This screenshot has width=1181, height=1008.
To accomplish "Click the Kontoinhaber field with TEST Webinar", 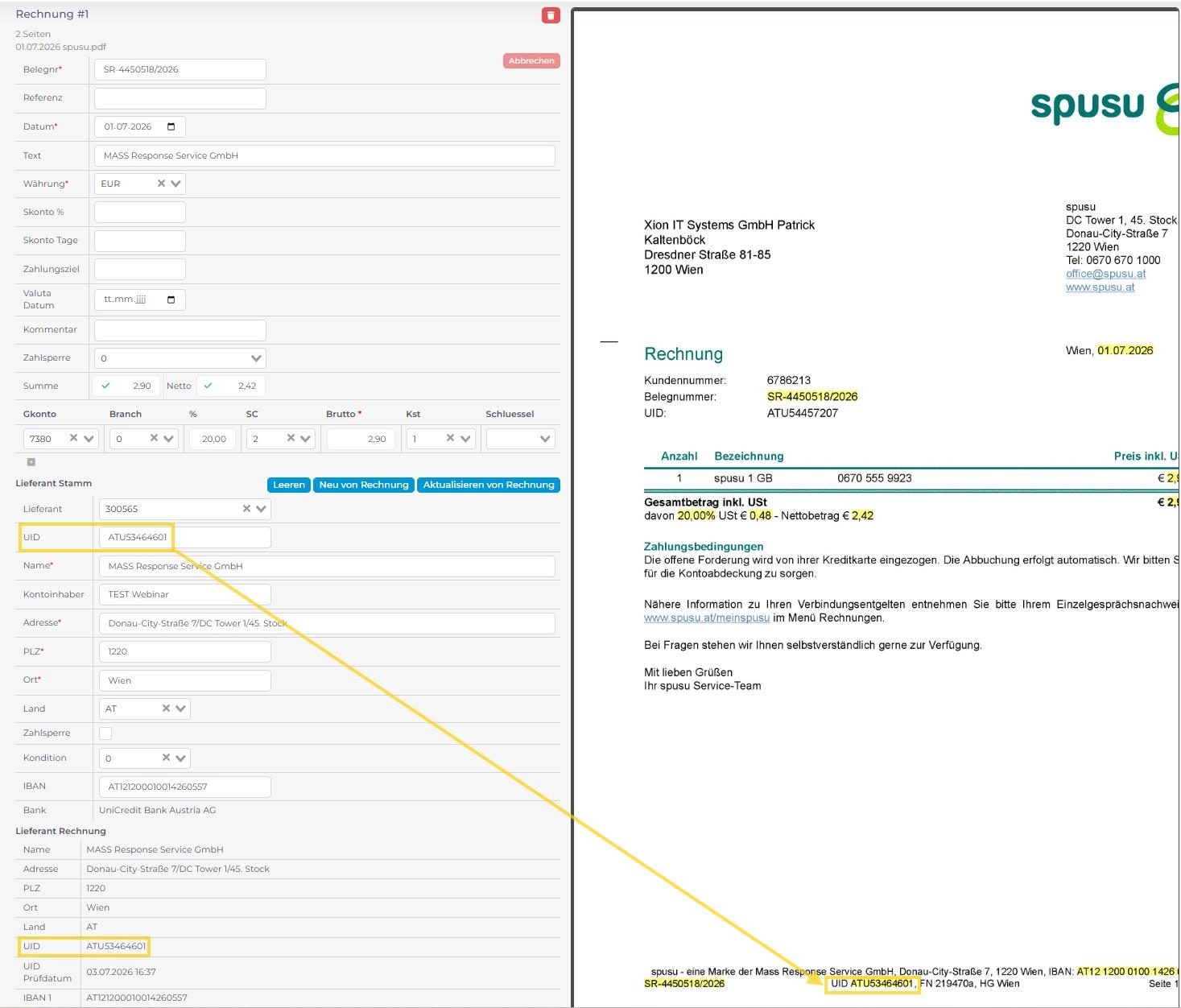I will (x=185, y=594).
